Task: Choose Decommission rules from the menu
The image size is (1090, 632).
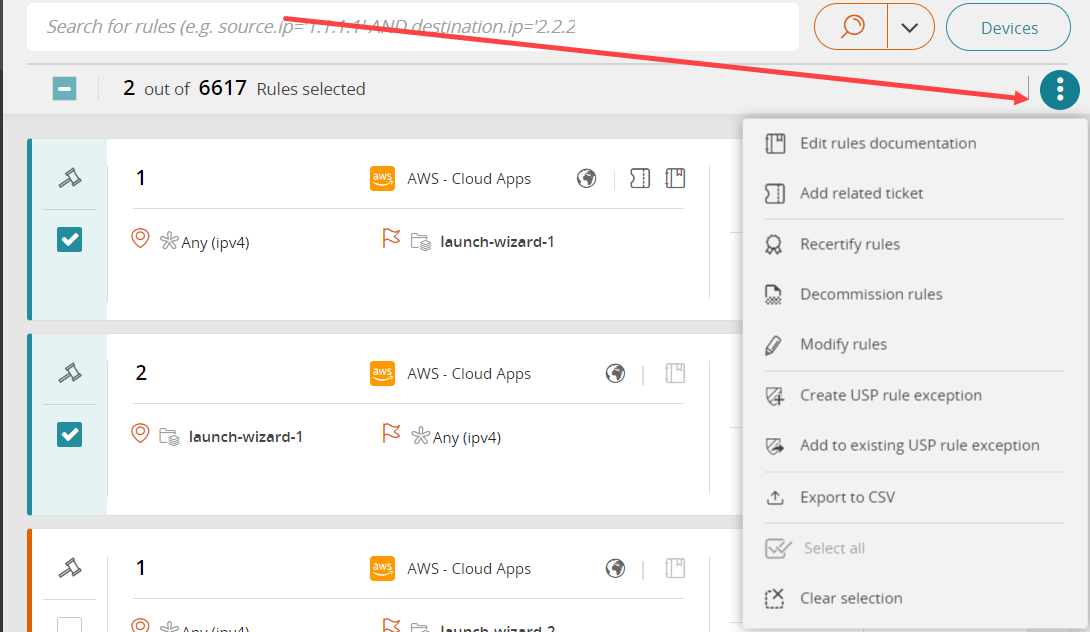Action: click(x=870, y=294)
